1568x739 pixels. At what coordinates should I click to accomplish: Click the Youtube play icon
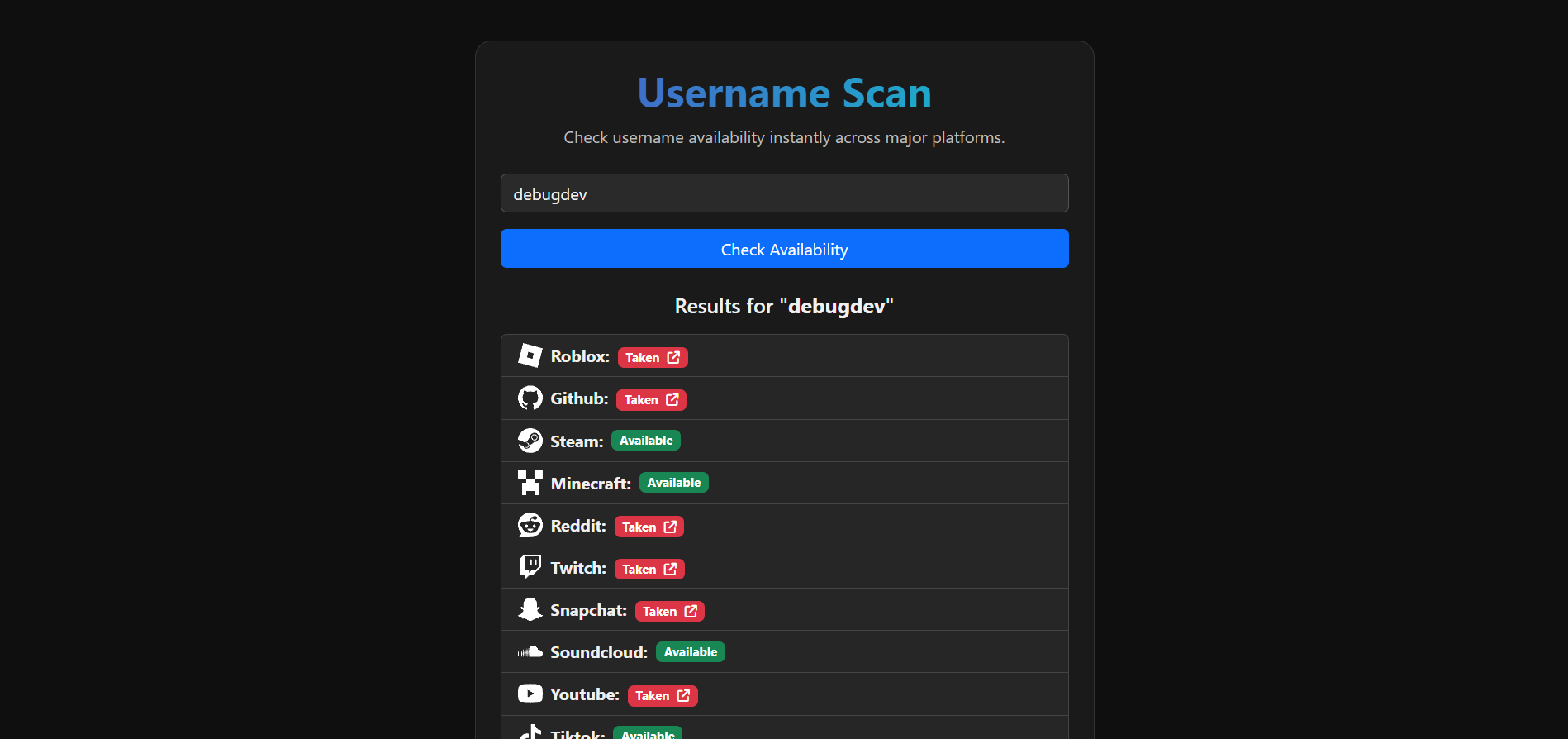pos(530,694)
